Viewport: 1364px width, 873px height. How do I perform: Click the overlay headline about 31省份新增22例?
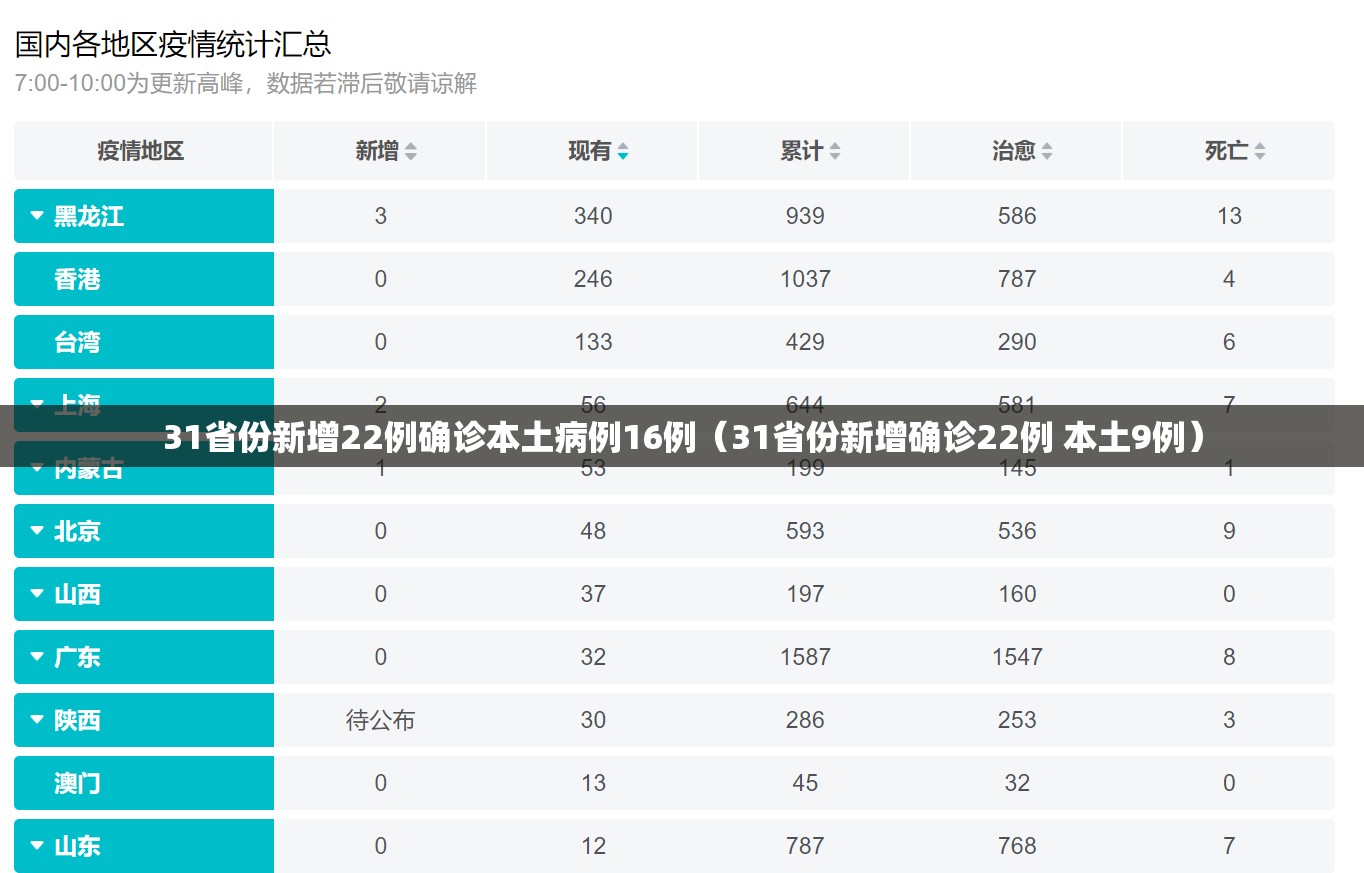(x=685, y=438)
